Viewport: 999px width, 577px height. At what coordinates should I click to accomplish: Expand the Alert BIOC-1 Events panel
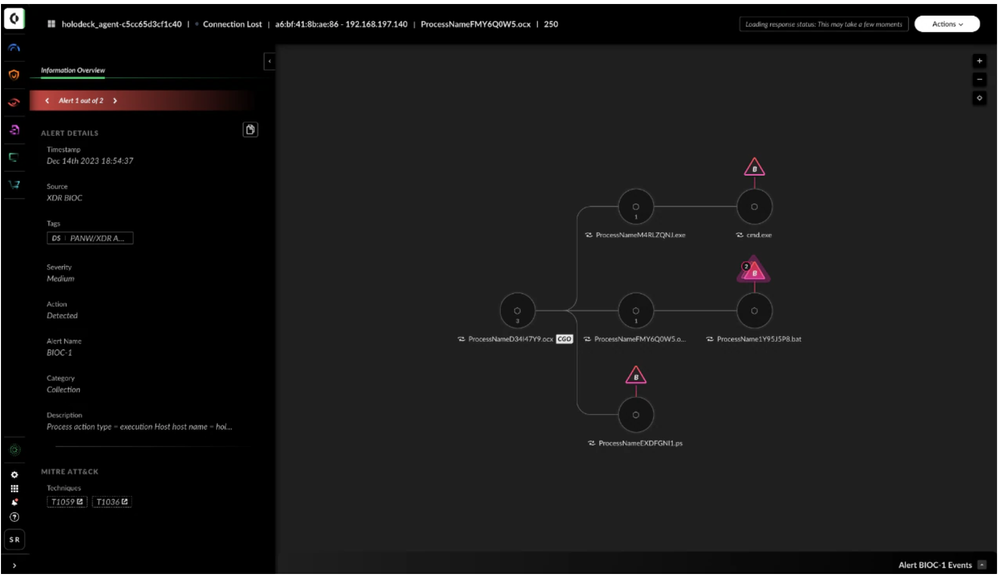point(982,565)
